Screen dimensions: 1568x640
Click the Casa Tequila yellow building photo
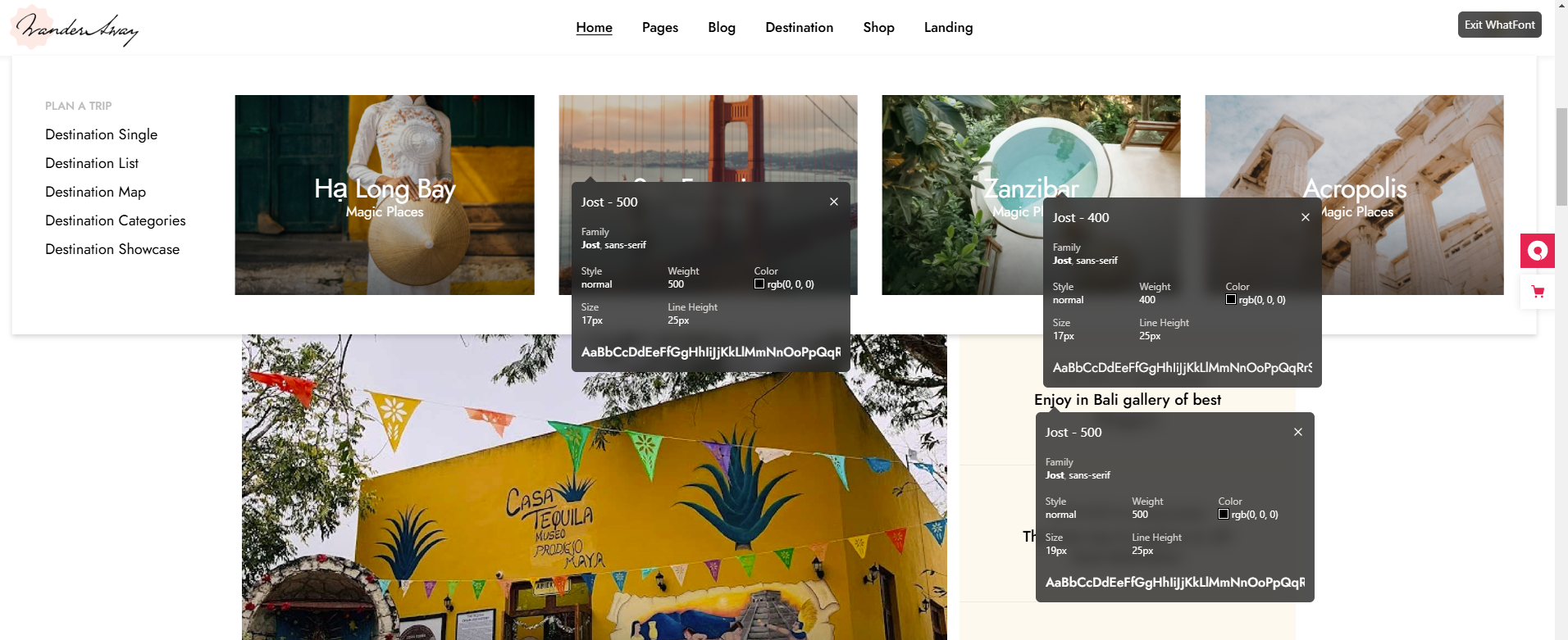[x=595, y=488]
